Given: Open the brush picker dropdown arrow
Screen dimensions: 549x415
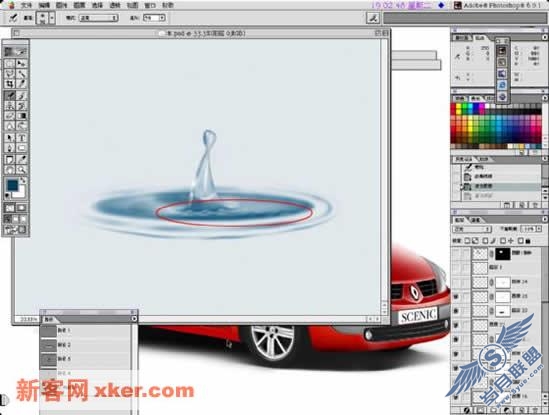Looking at the screenshot, I should (x=52, y=18).
